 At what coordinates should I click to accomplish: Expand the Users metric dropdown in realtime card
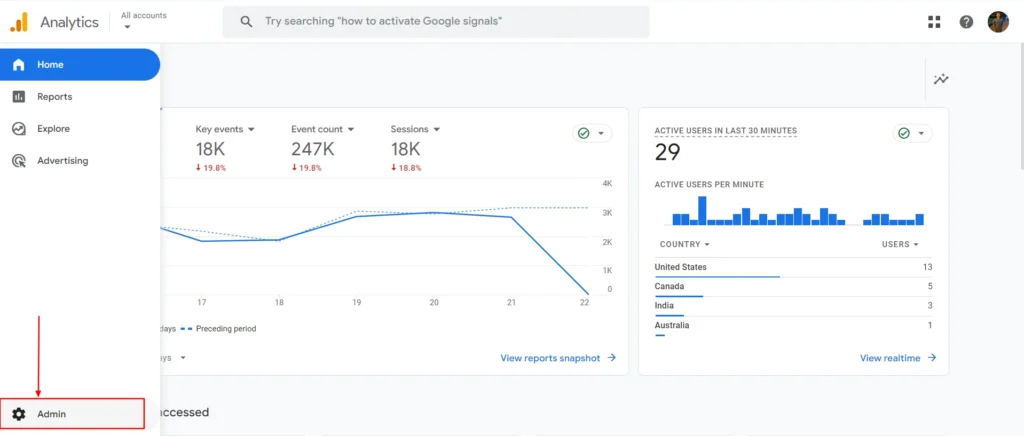coord(914,244)
